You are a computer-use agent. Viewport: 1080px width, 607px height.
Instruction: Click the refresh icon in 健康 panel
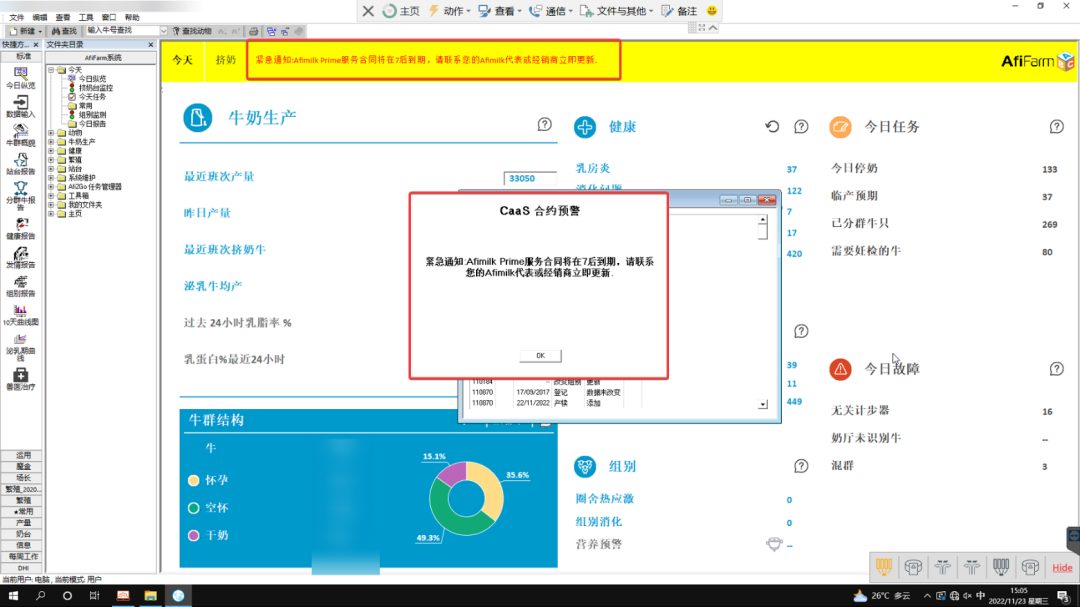(772, 127)
